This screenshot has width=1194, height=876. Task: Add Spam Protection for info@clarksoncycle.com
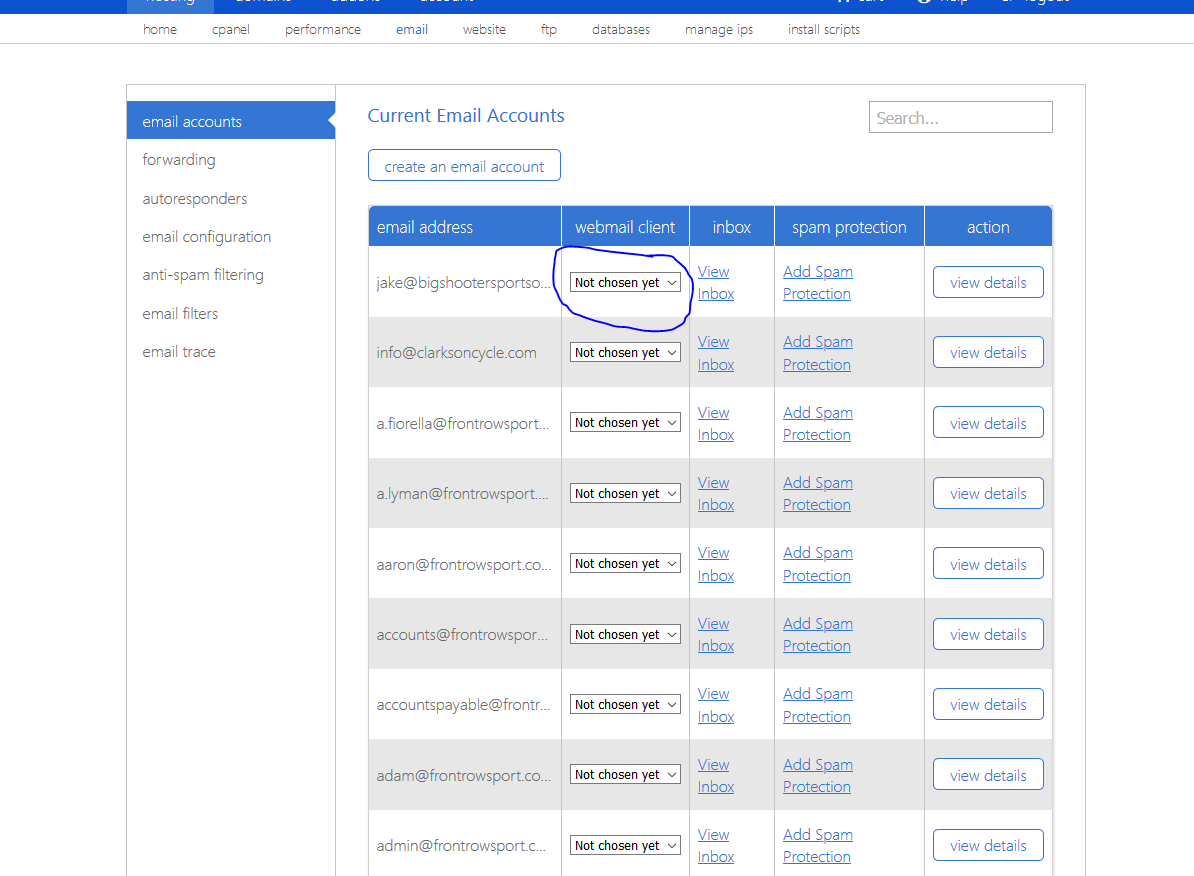(x=817, y=353)
